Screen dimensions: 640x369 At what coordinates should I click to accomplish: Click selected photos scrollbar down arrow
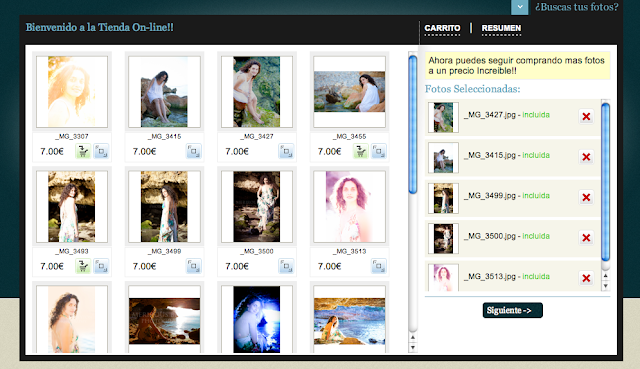pyautogui.click(x=606, y=286)
